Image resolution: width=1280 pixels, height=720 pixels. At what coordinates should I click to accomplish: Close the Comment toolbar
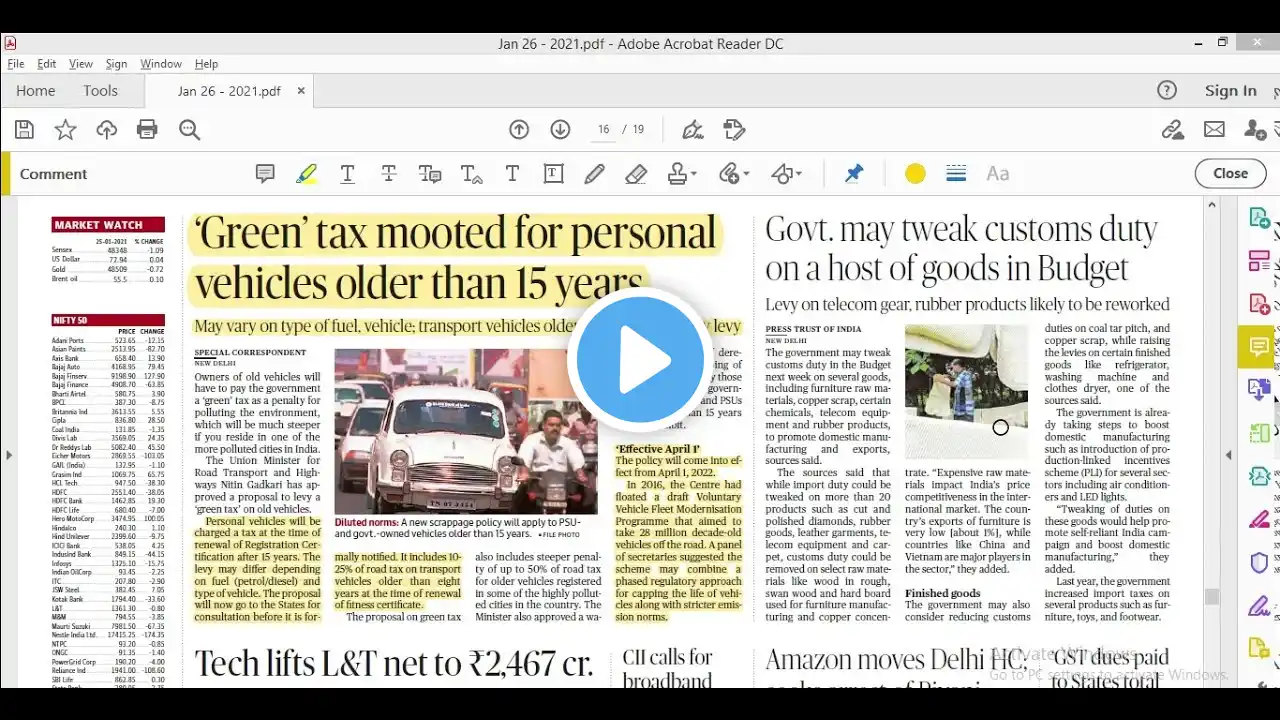(x=1230, y=174)
